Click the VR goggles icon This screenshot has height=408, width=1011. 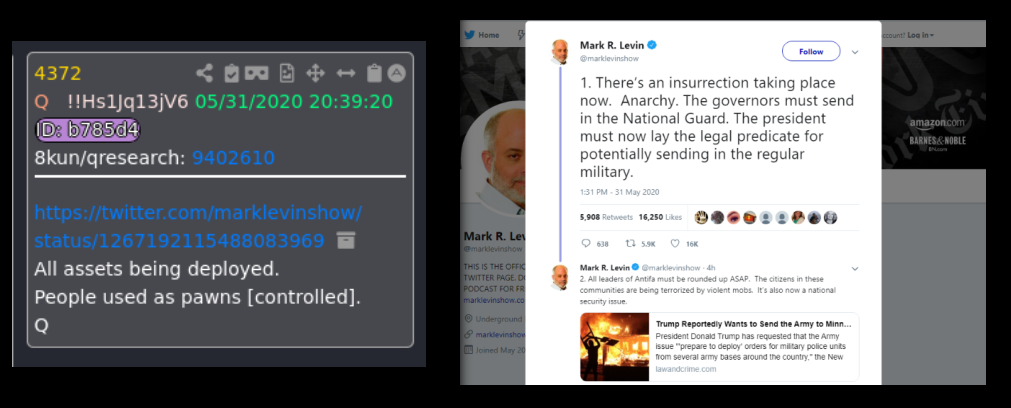[258, 73]
